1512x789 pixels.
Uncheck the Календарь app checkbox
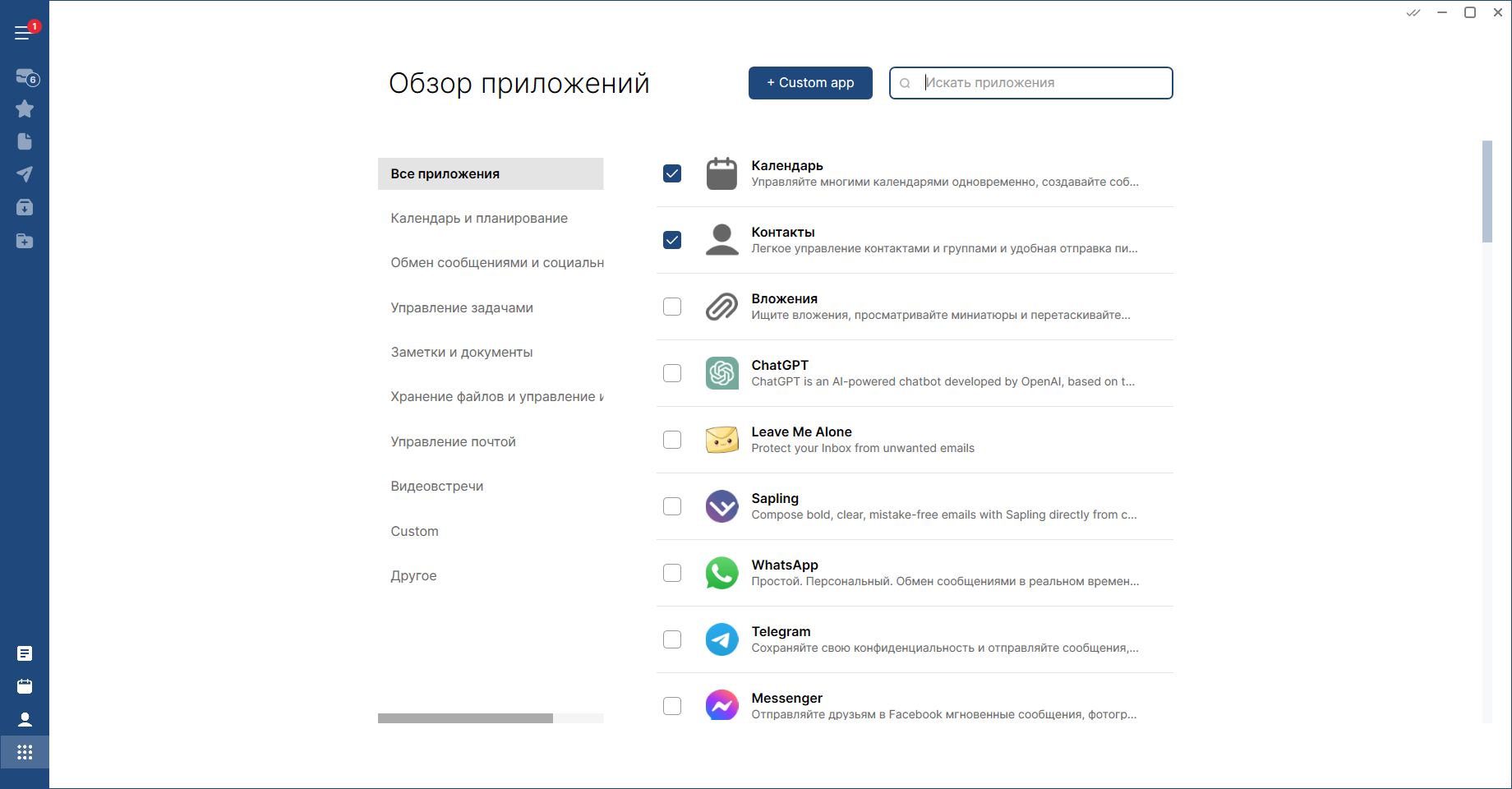point(672,173)
